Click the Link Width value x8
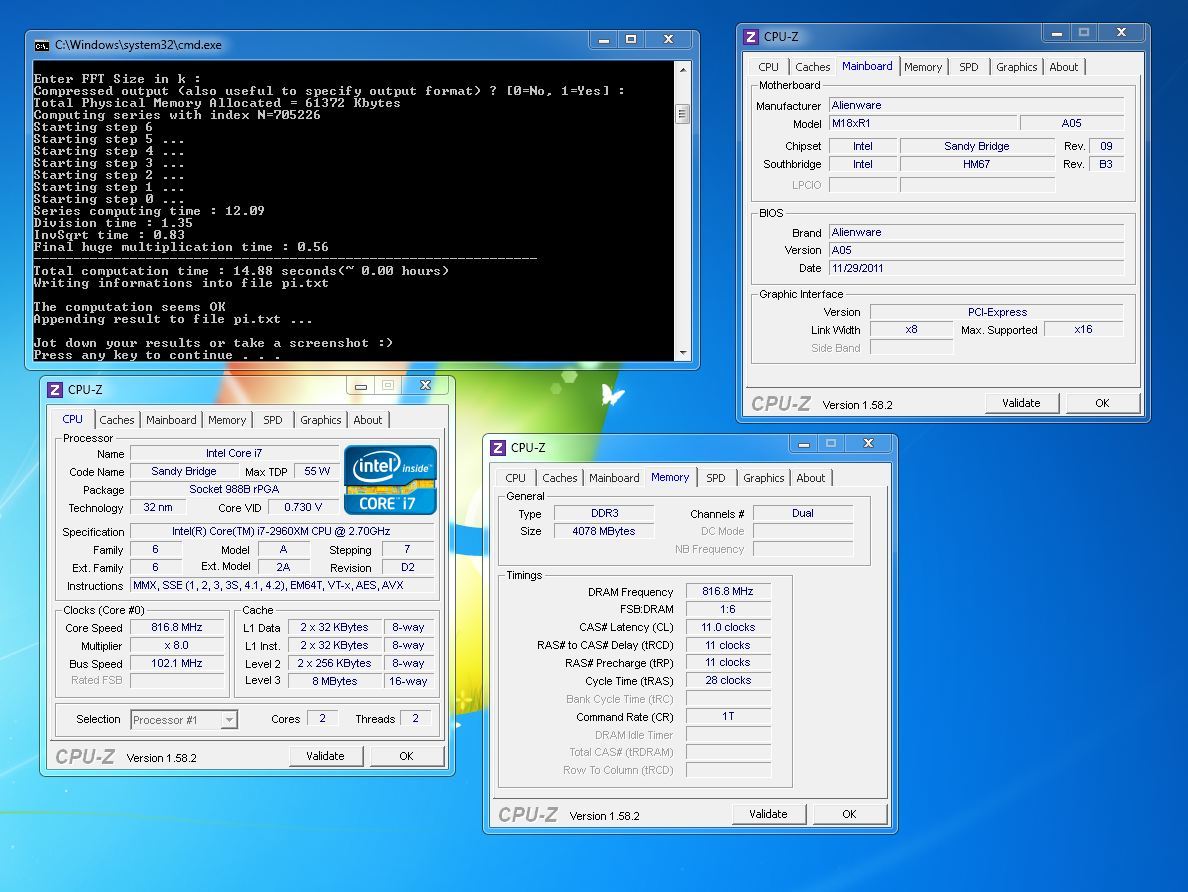The height and width of the screenshot is (892, 1188). (911, 330)
